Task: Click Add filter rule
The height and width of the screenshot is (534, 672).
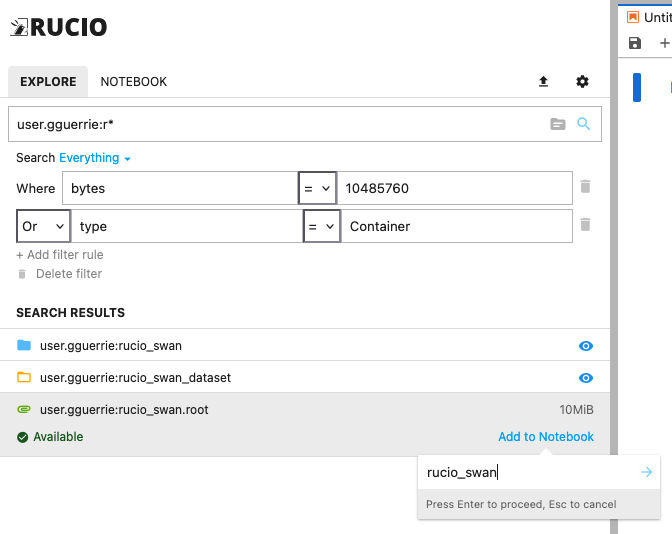Action: click(x=60, y=255)
